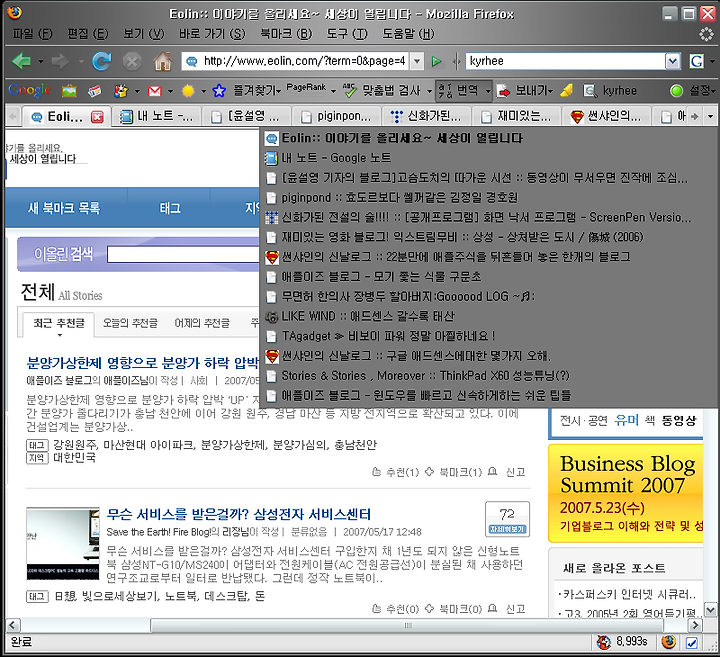Open the Gmail icon dropdown arrow
The image size is (720, 657).
[170, 91]
